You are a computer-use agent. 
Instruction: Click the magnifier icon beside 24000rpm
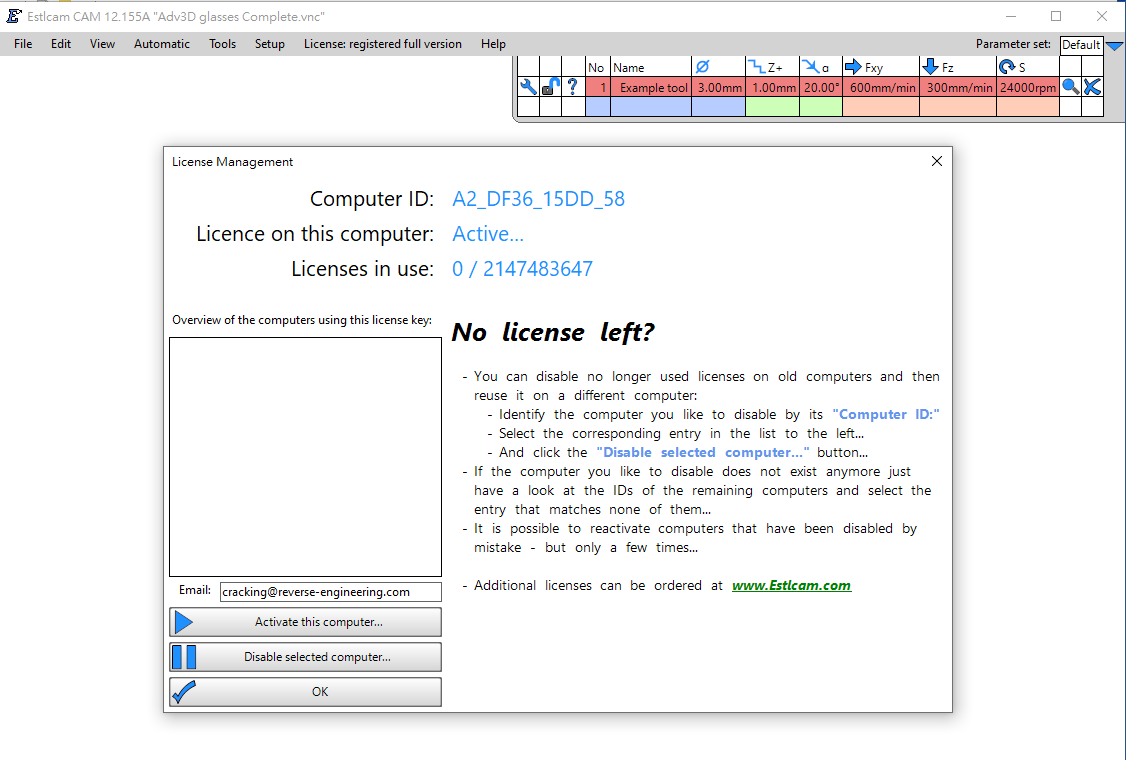[x=1070, y=87]
